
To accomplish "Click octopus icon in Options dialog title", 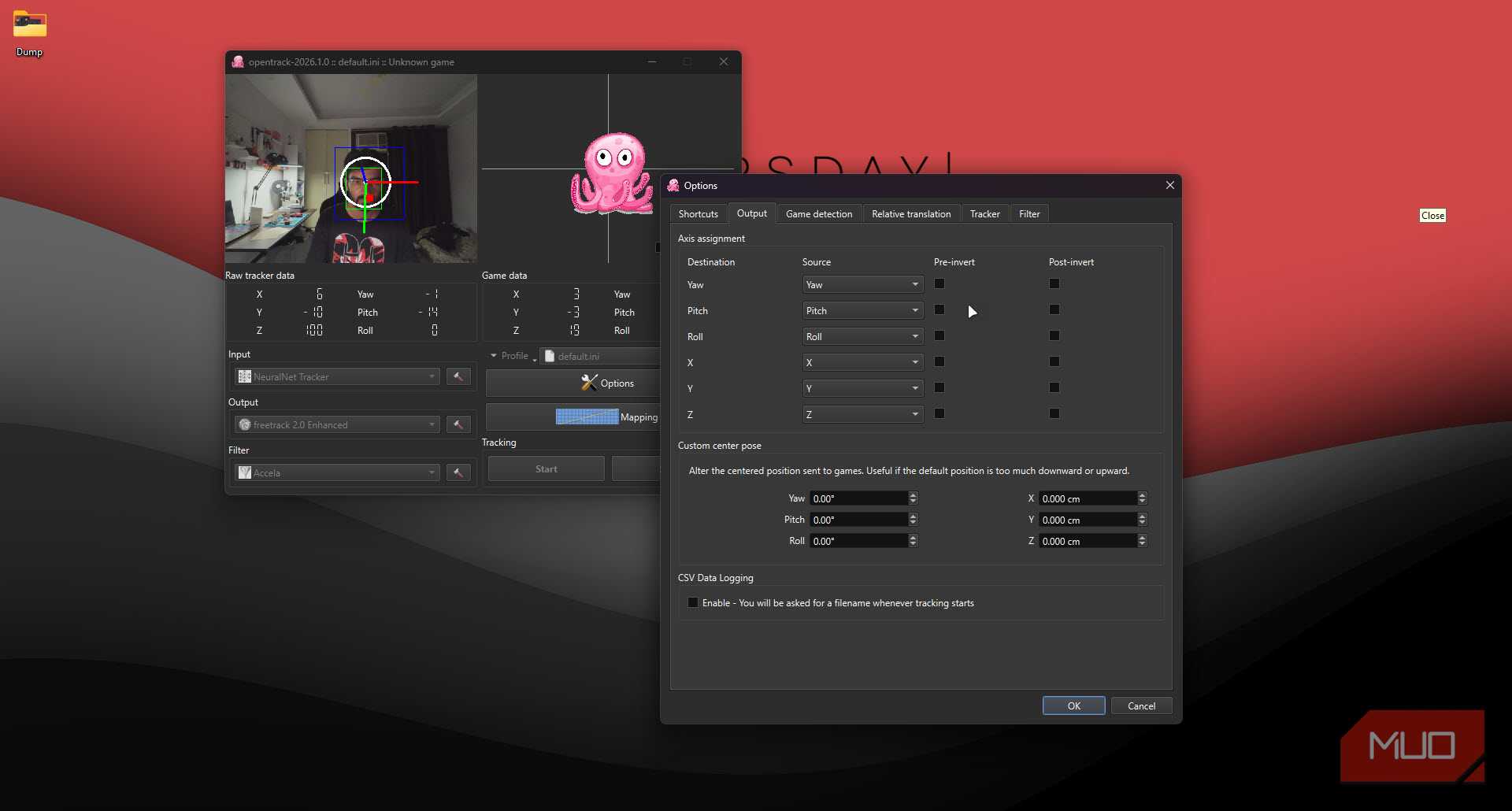I will click(x=673, y=186).
